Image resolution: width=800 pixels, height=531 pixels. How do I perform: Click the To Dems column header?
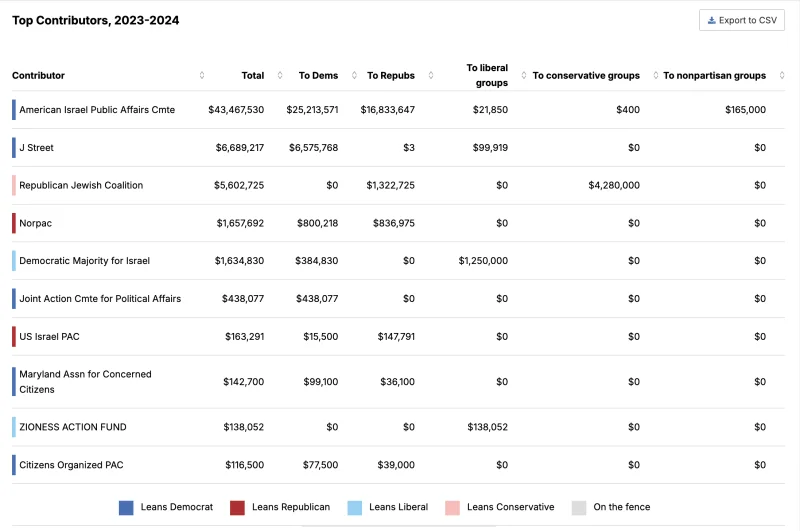click(x=318, y=75)
